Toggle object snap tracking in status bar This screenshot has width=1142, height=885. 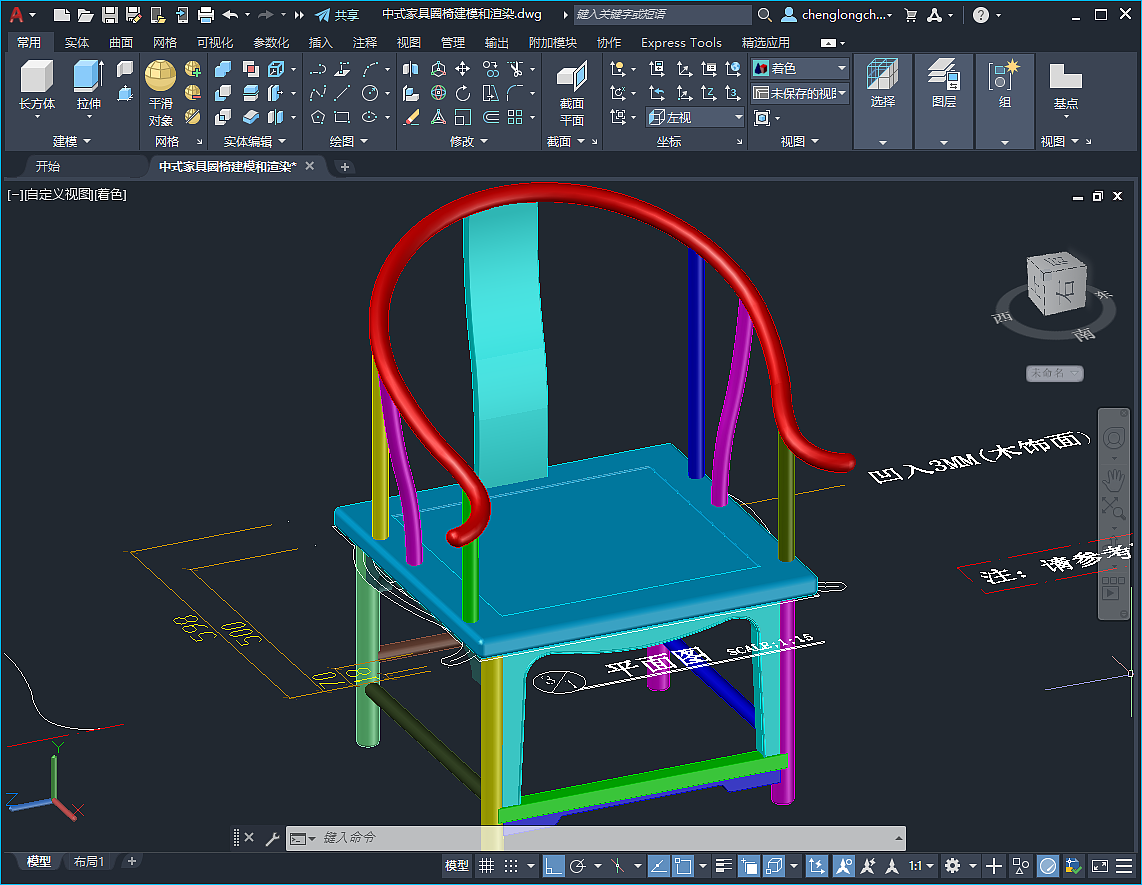(658, 866)
